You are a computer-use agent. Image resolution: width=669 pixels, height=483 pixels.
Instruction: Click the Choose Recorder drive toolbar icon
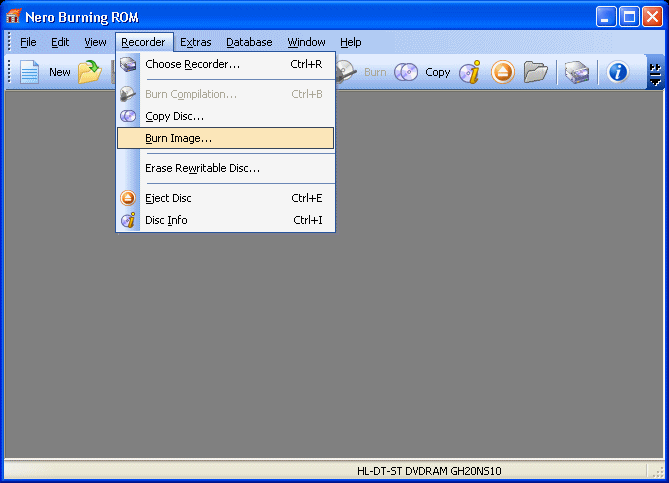coord(577,72)
